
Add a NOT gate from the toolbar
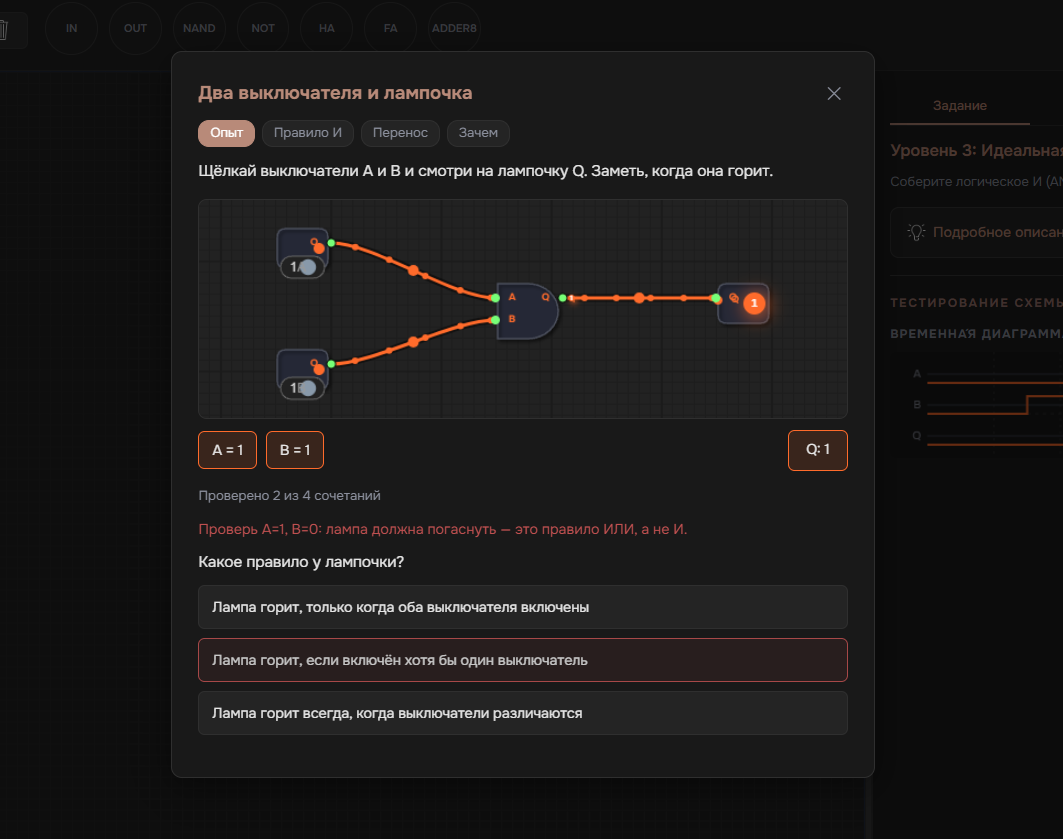click(263, 28)
